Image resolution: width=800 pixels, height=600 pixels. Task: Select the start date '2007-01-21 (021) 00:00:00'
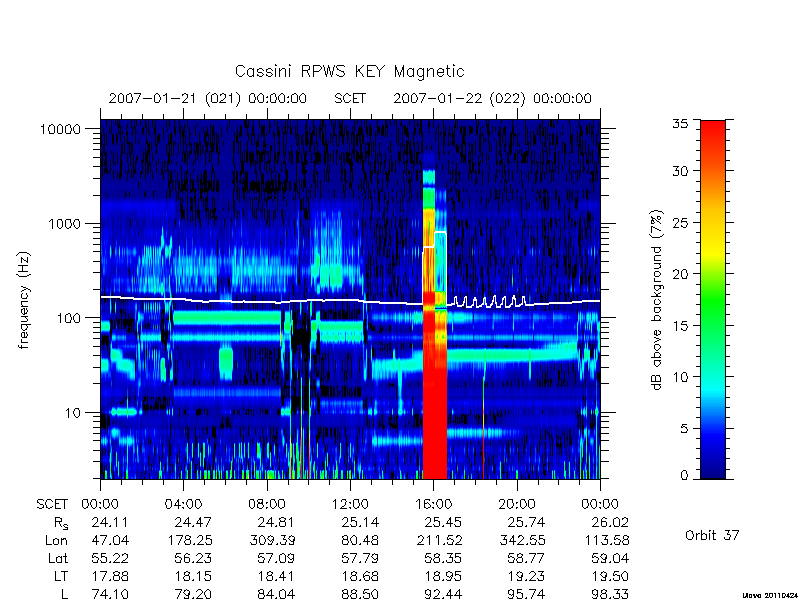click(x=208, y=98)
